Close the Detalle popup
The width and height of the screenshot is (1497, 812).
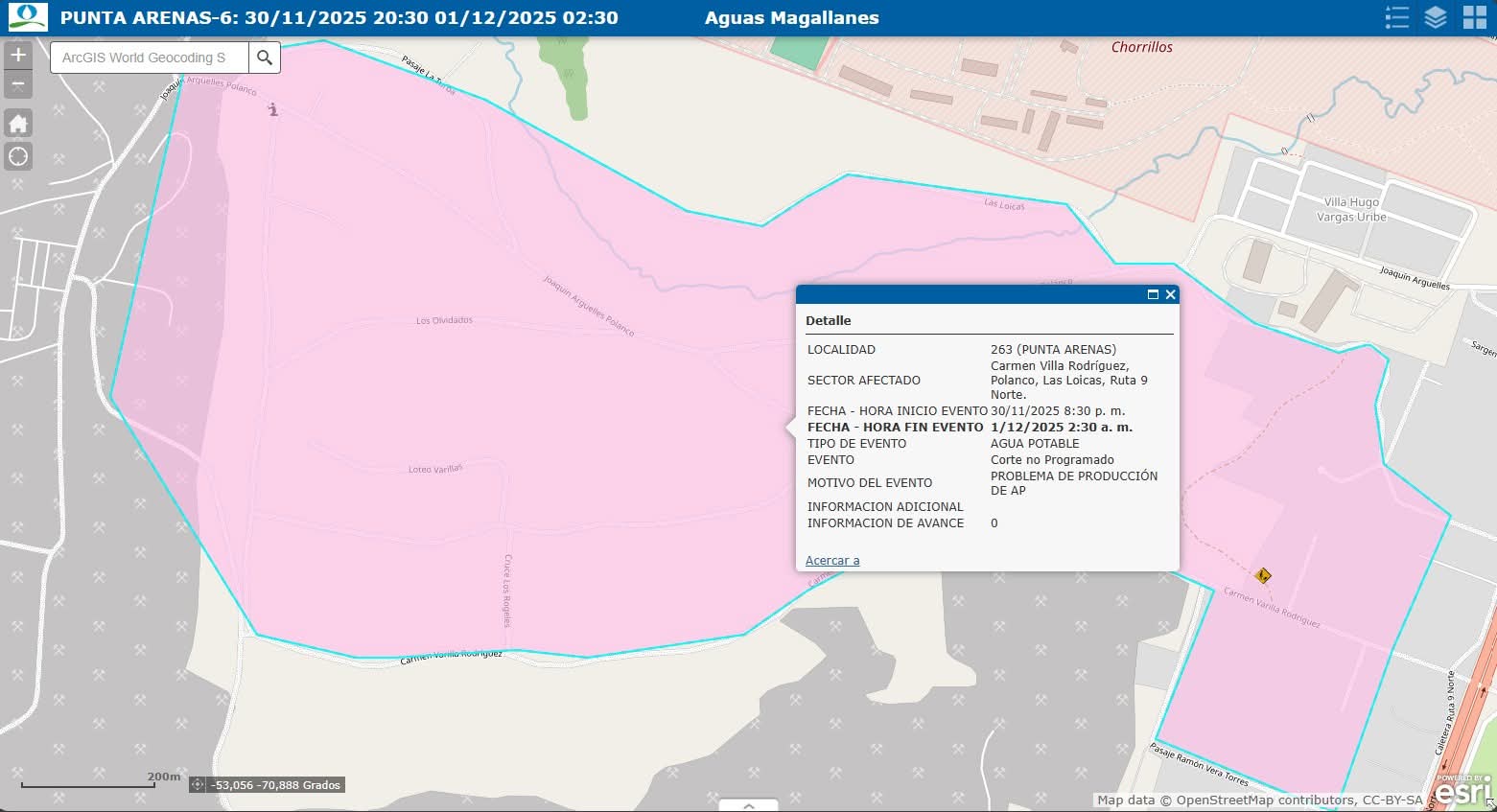click(x=1170, y=294)
